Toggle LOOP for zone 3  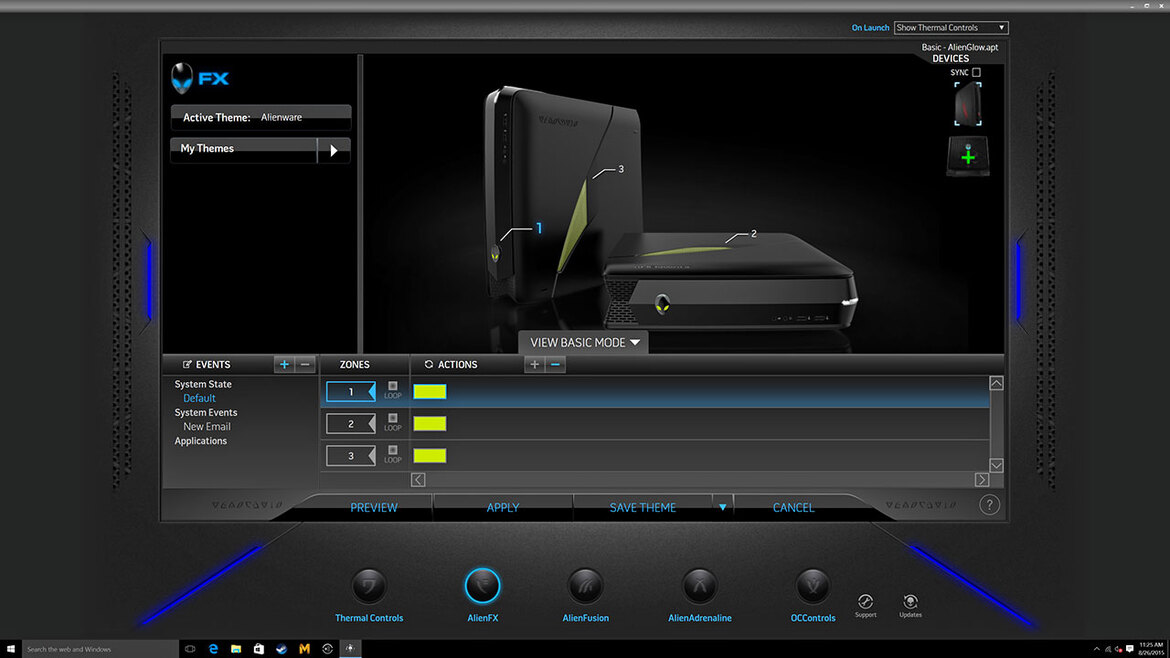coord(392,451)
